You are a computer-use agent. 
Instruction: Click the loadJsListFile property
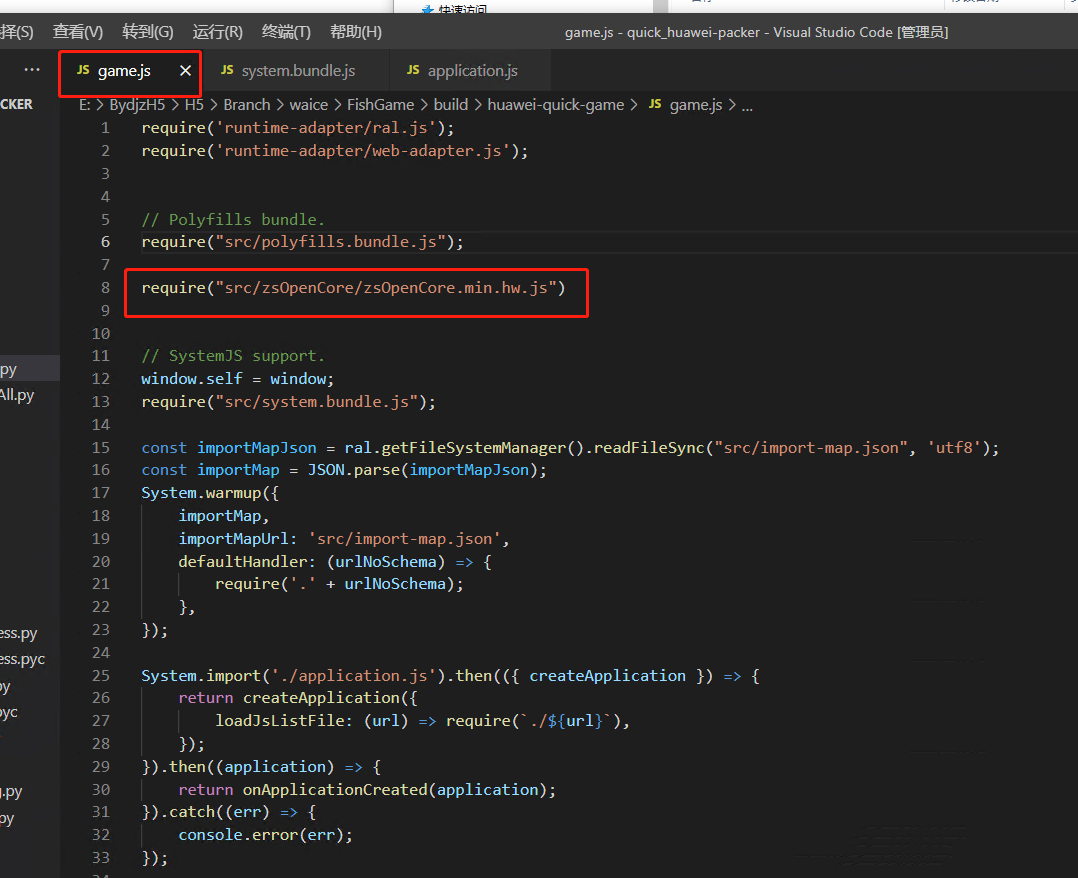click(x=279, y=721)
